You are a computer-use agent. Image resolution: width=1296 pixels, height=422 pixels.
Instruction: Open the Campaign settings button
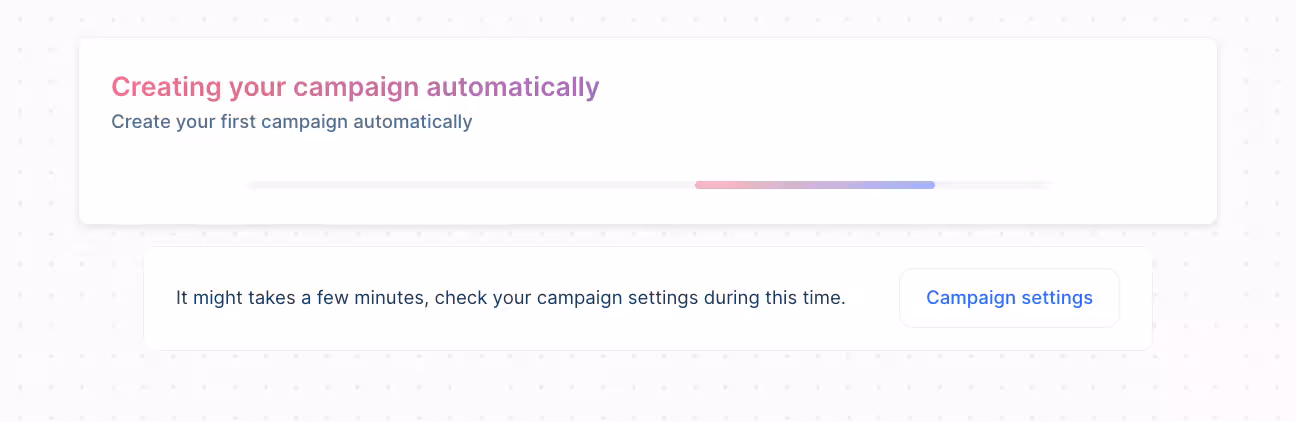(x=1009, y=298)
